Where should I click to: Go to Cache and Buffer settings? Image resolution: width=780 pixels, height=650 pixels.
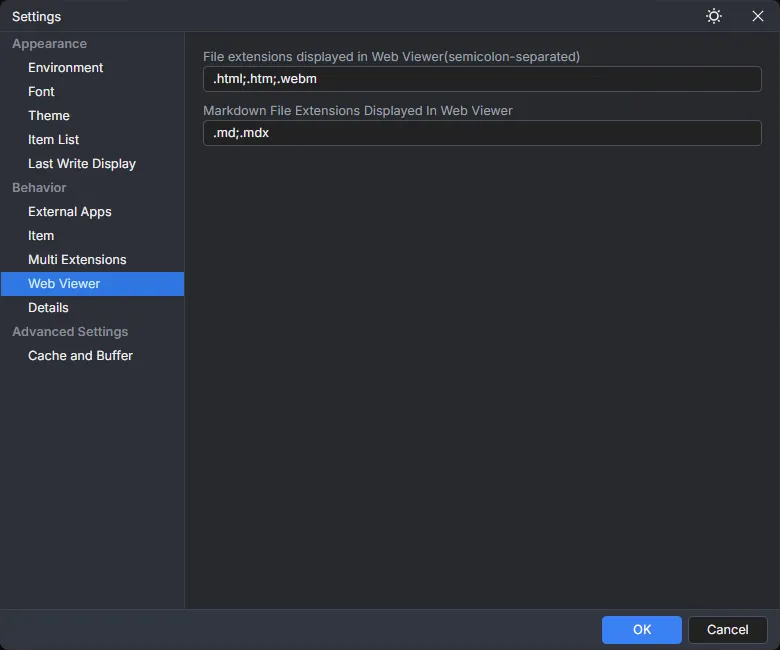tap(80, 356)
